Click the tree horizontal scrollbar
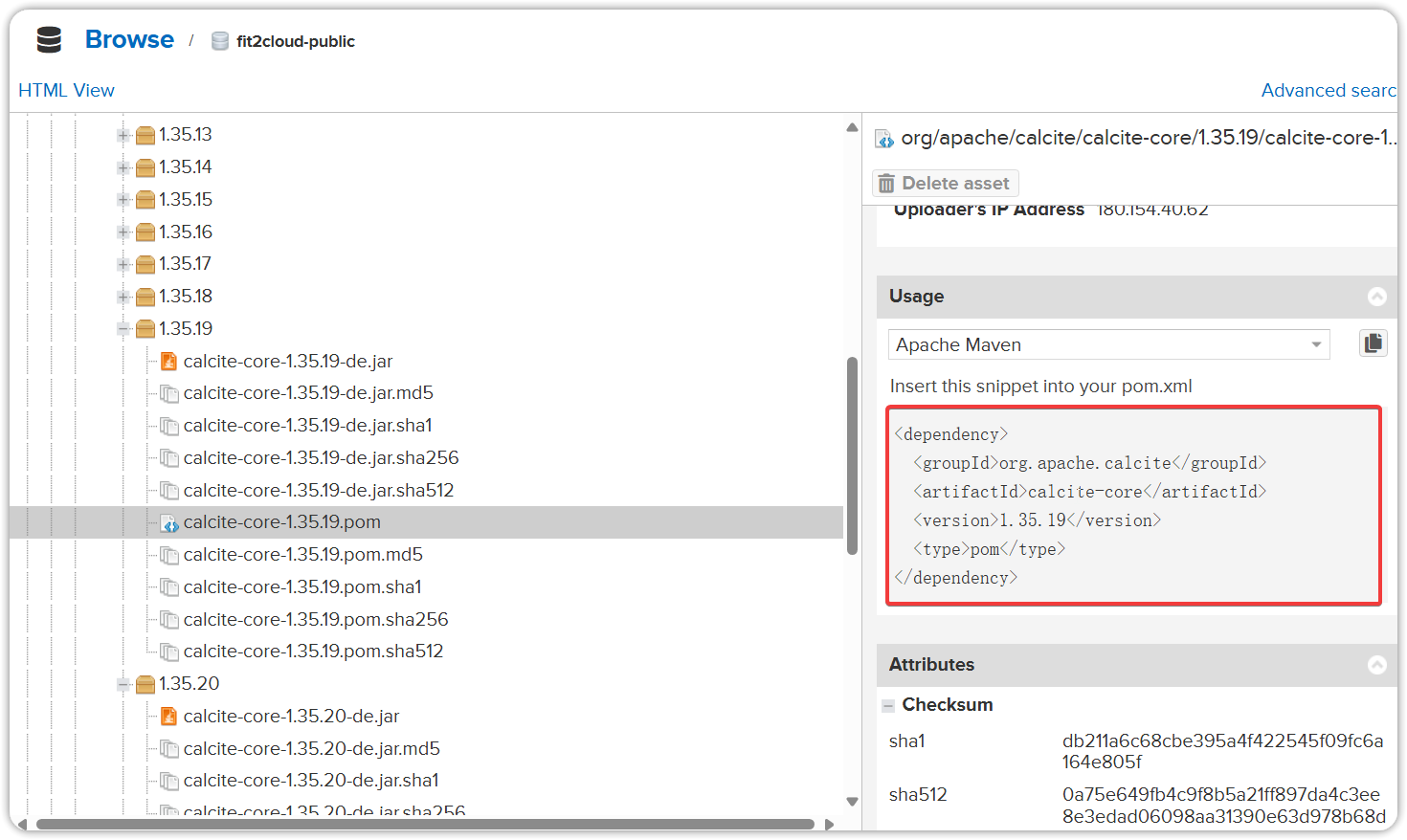The height and width of the screenshot is (840, 1407). [425, 824]
